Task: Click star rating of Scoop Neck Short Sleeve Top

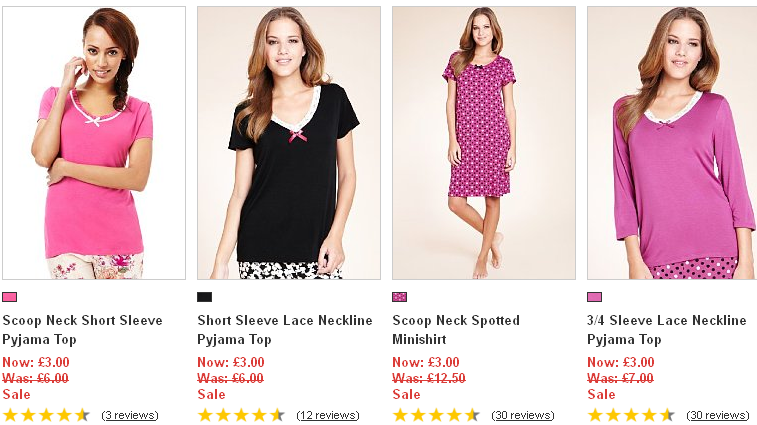Action: (46, 415)
